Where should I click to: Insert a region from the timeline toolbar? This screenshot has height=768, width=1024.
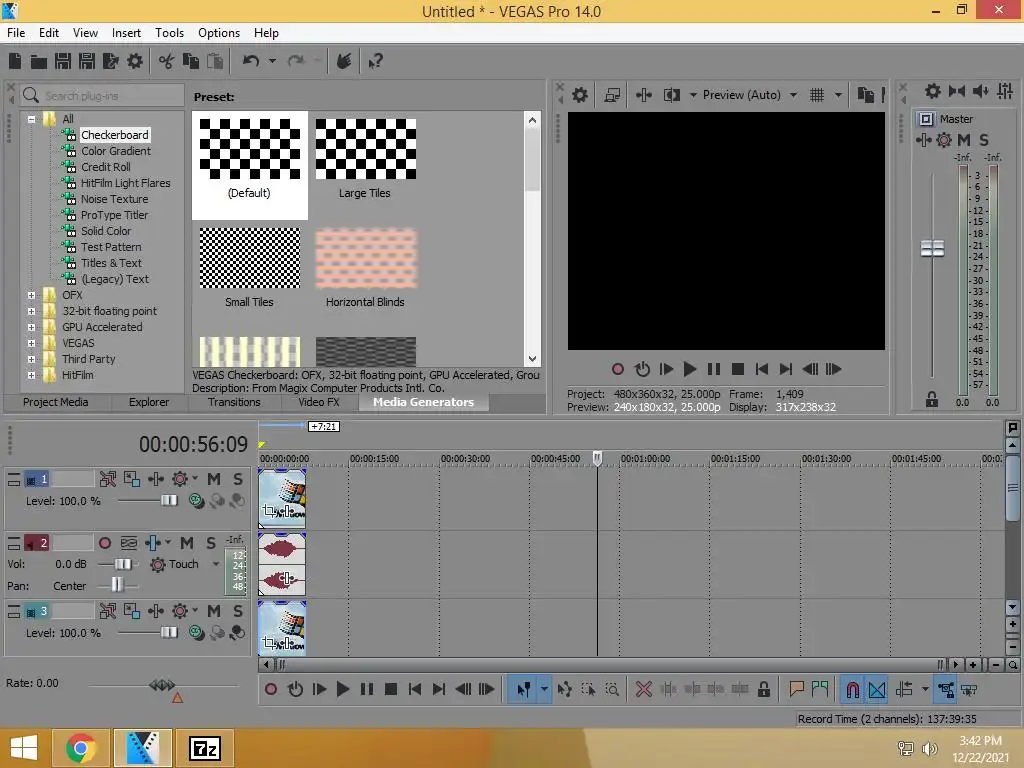click(820, 689)
